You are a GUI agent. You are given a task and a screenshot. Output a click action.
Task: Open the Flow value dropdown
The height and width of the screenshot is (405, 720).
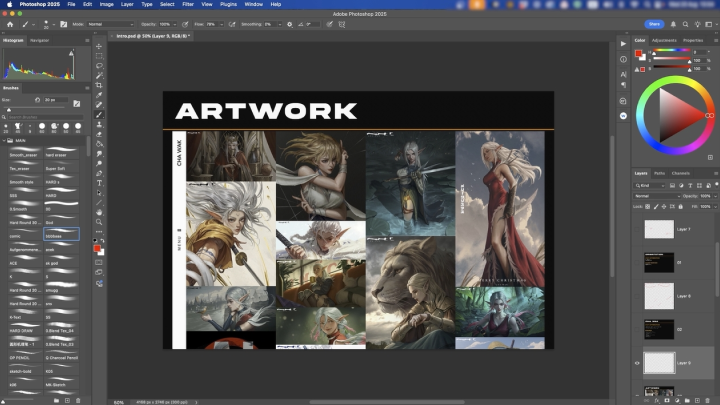click(x=221, y=24)
